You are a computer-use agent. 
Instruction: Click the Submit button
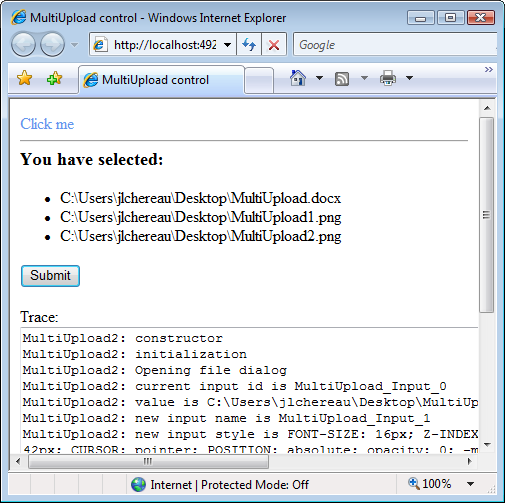tap(50, 276)
